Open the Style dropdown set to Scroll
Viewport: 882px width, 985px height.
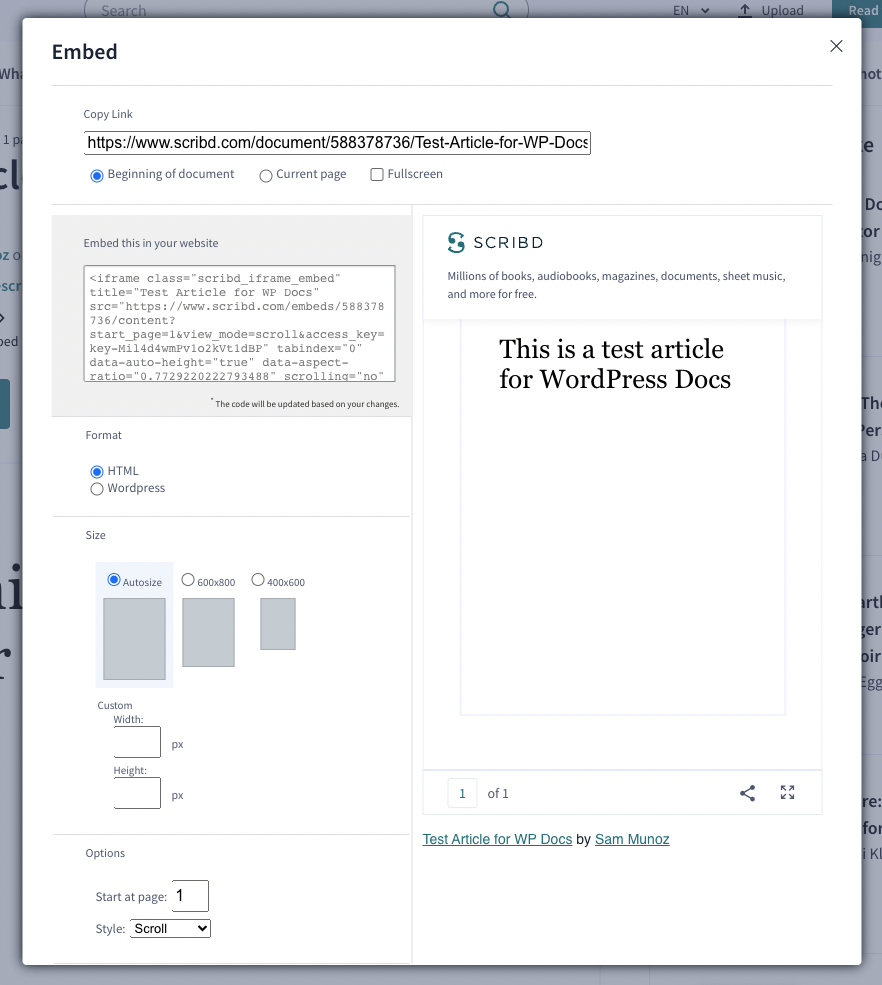169,928
